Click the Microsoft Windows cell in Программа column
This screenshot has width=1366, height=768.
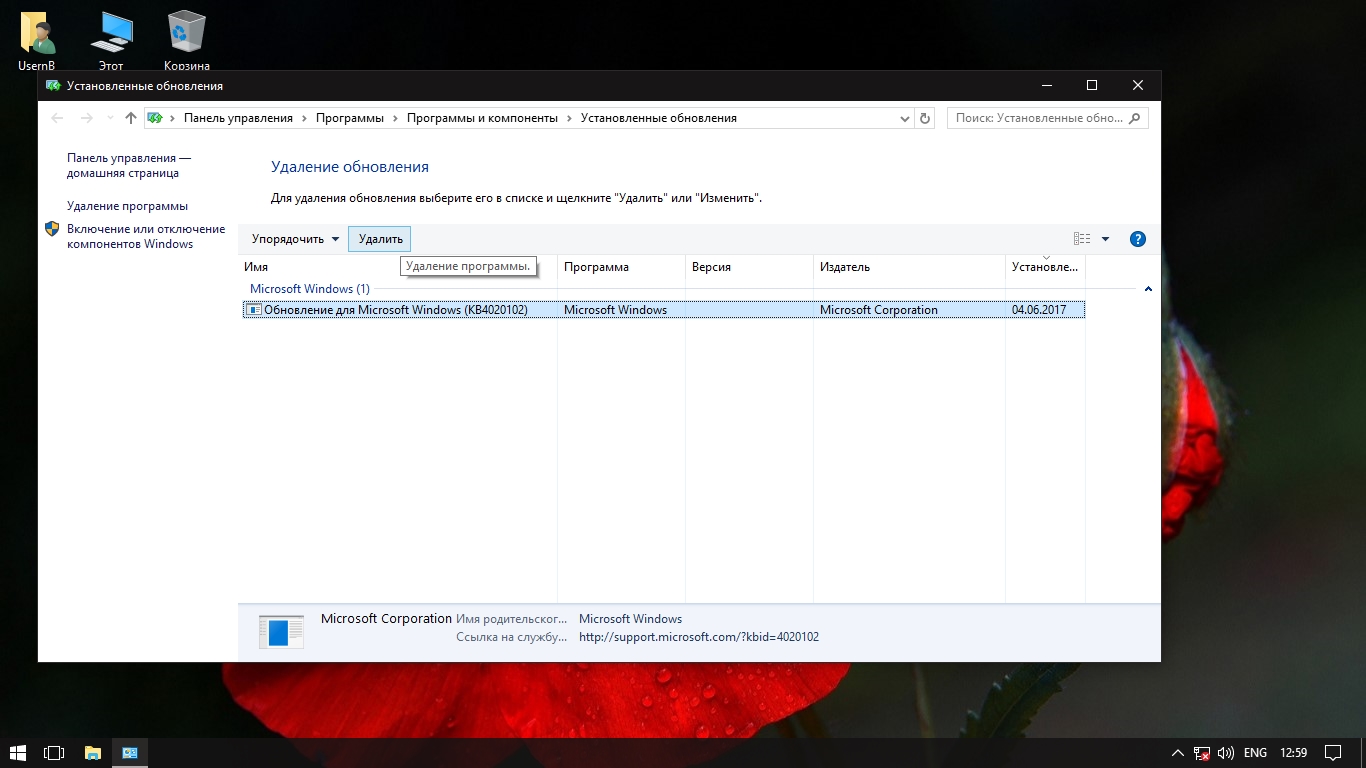[x=615, y=310]
